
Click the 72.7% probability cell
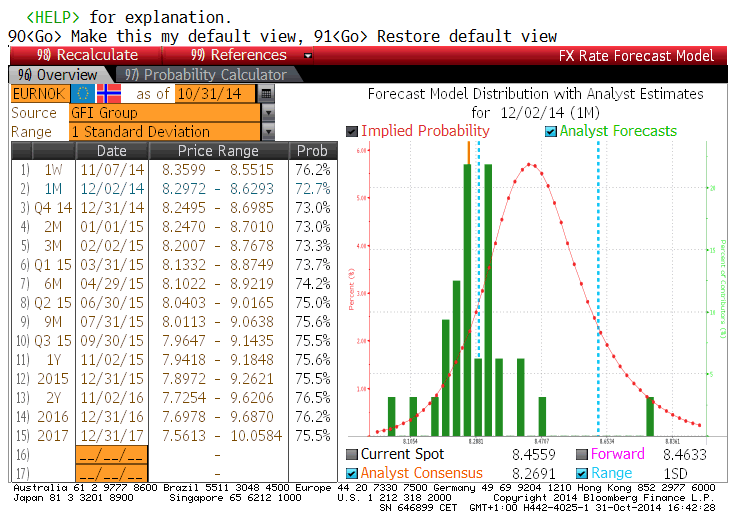313,189
